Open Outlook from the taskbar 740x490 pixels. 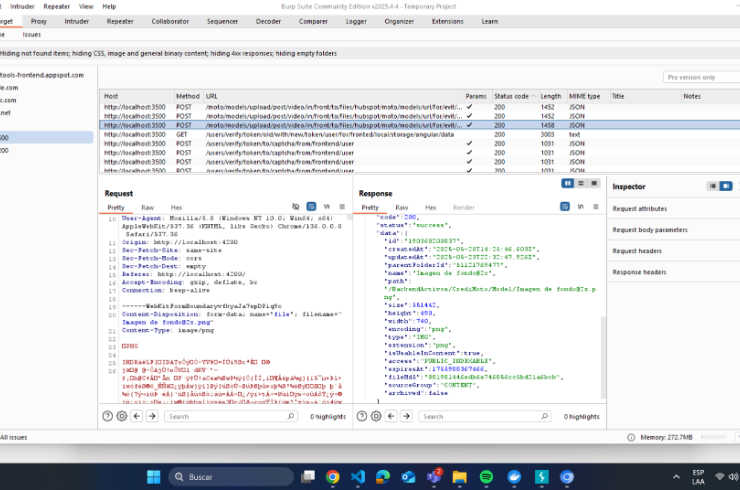(408, 477)
